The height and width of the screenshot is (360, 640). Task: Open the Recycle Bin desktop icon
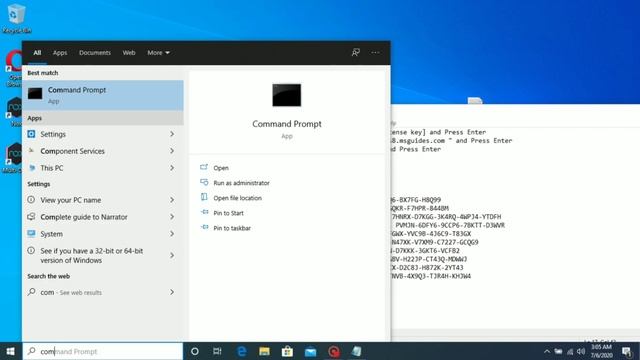[16, 18]
